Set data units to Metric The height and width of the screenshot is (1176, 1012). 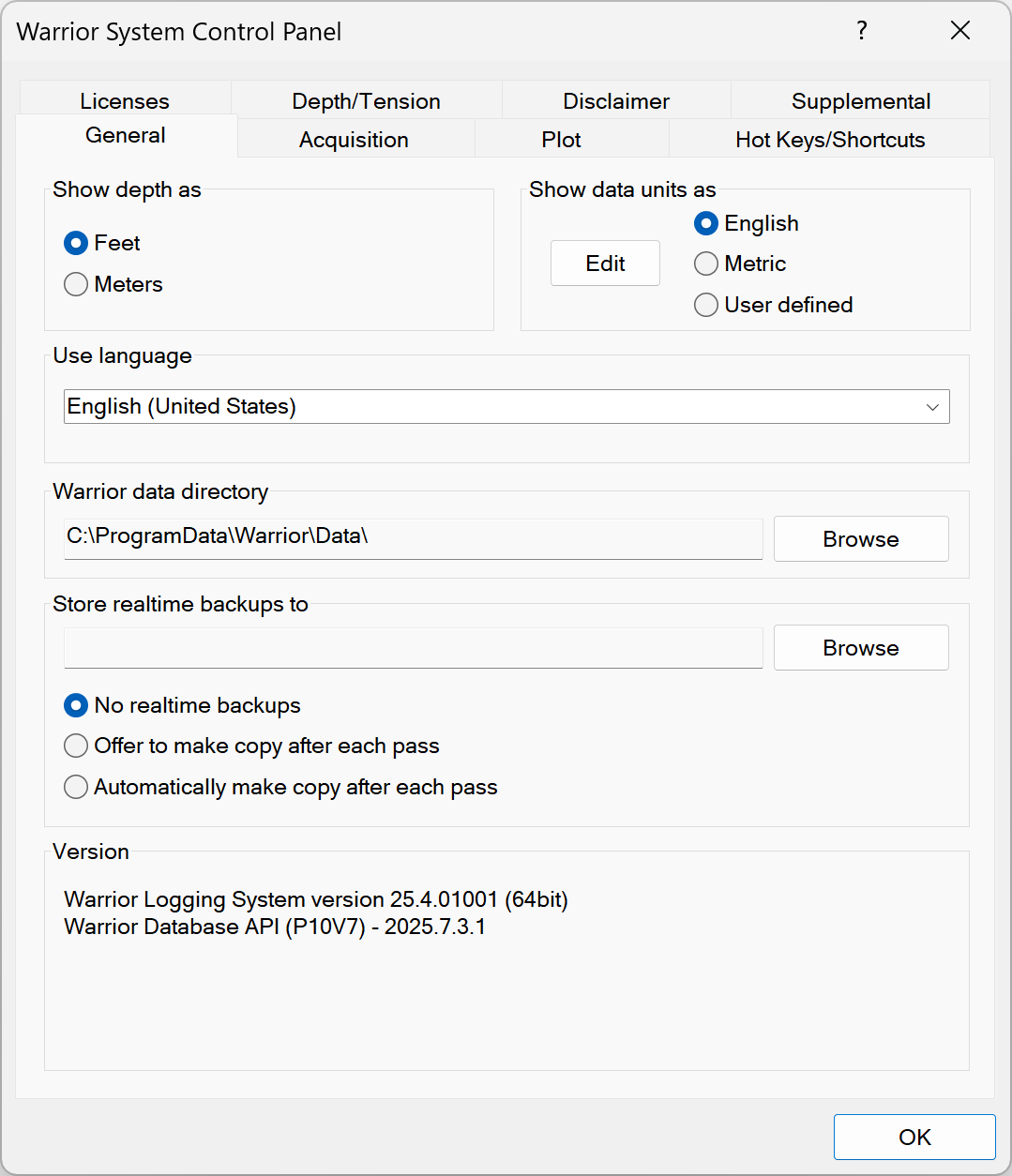pyautogui.click(x=706, y=264)
